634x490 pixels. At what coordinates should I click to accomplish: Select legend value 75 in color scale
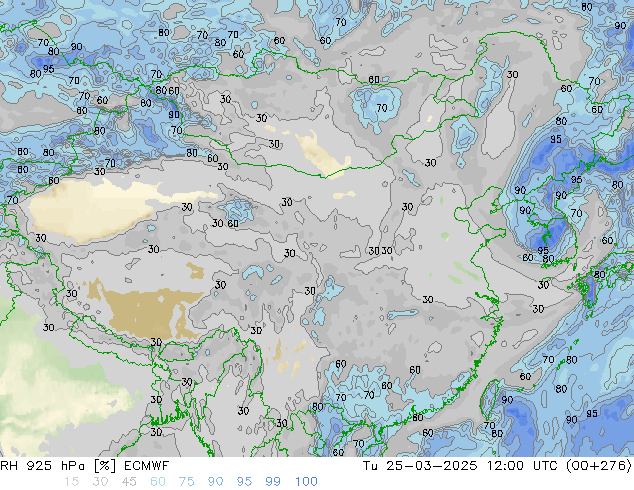click(x=186, y=482)
